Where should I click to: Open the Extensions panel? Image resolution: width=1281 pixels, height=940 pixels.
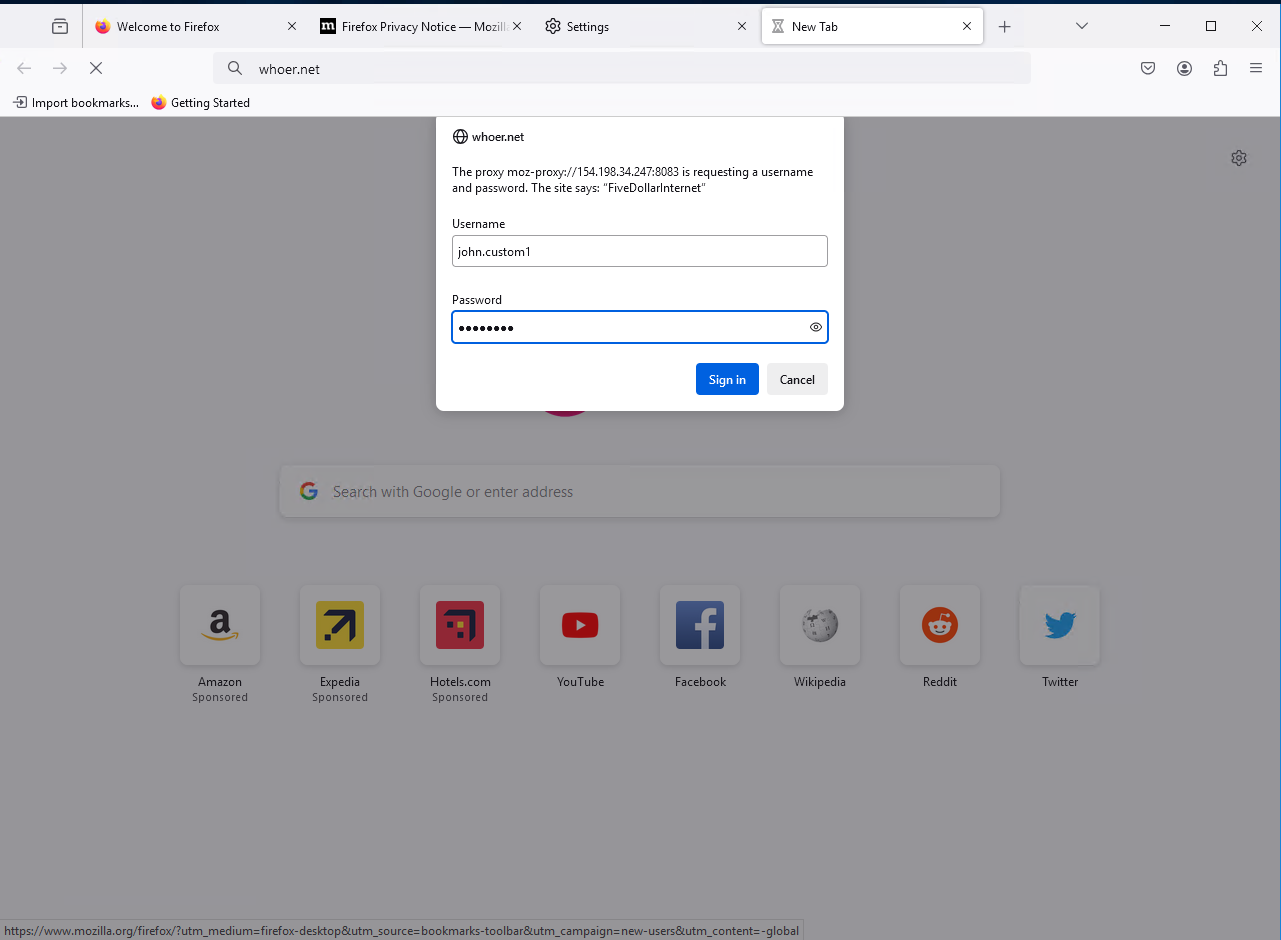1220,68
